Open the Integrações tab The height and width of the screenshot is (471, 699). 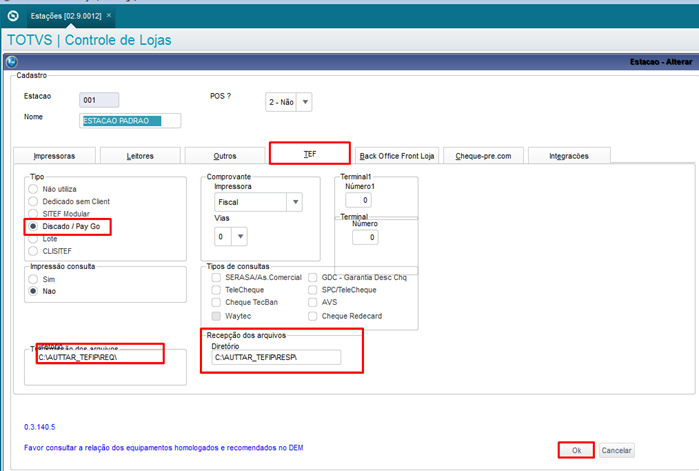(x=569, y=156)
